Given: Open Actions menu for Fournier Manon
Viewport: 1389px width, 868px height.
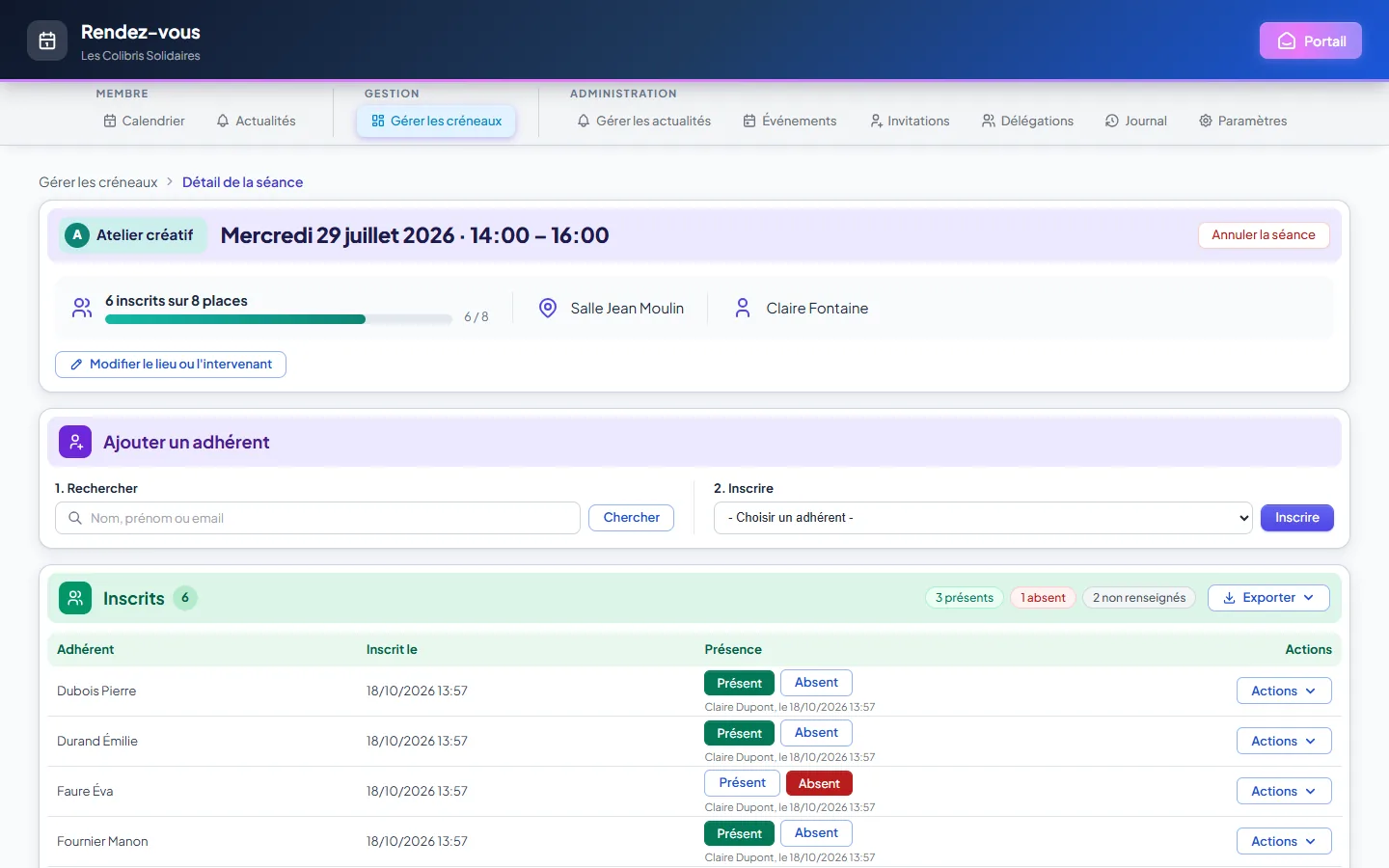Looking at the screenshot, I should pos(1284,841).
